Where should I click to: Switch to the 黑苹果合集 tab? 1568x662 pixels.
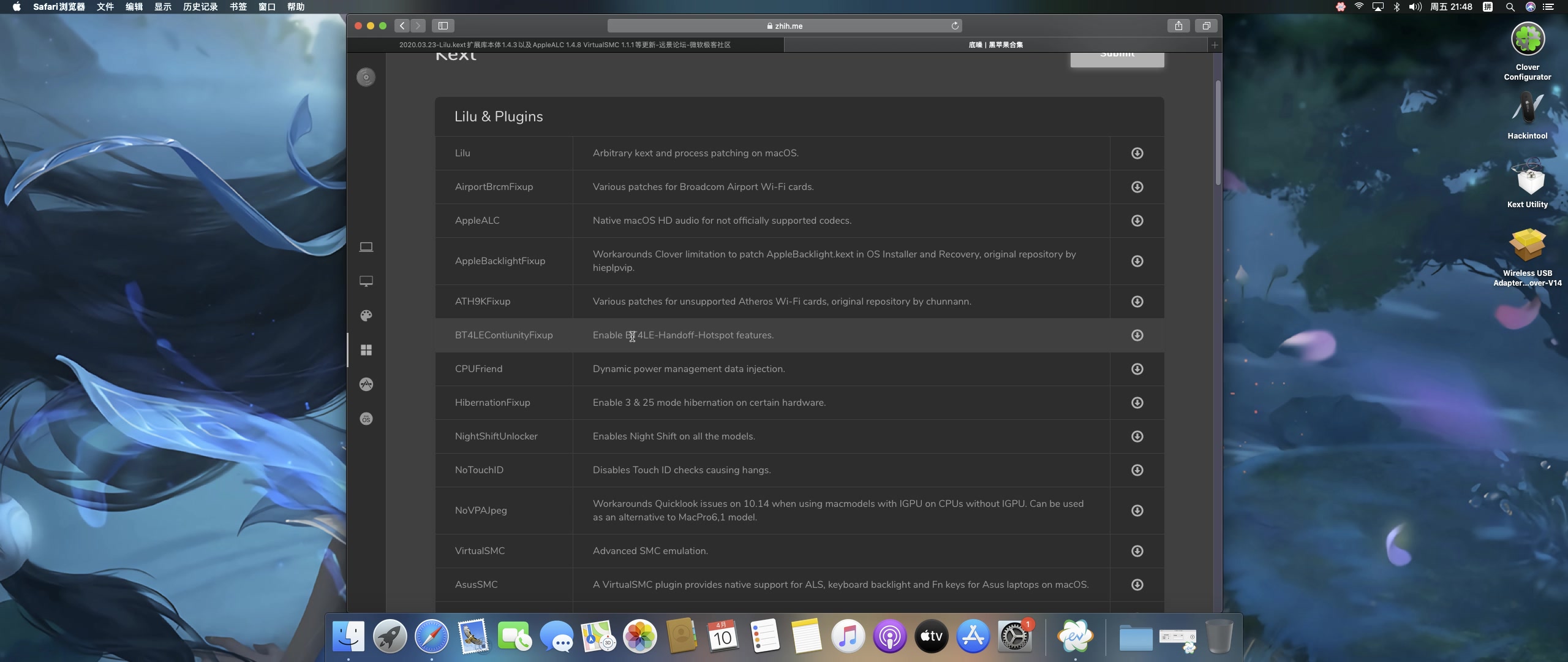click(x=996, y=45)
